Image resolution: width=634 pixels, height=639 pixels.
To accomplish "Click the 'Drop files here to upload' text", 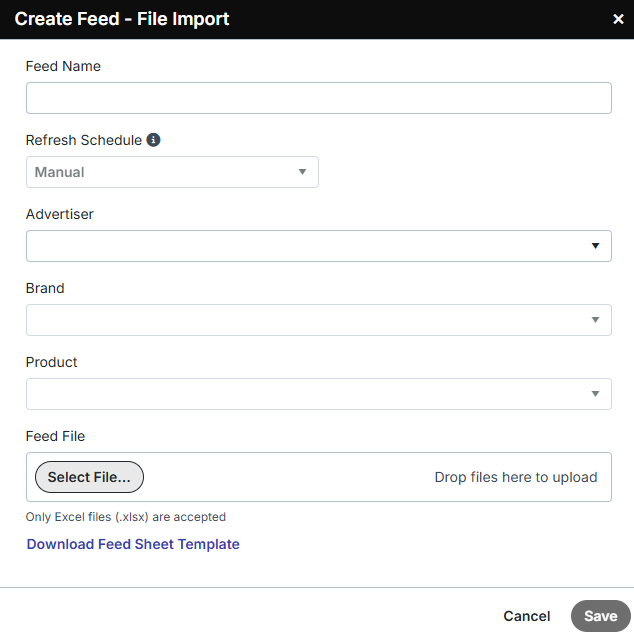I will coord(516,477).
